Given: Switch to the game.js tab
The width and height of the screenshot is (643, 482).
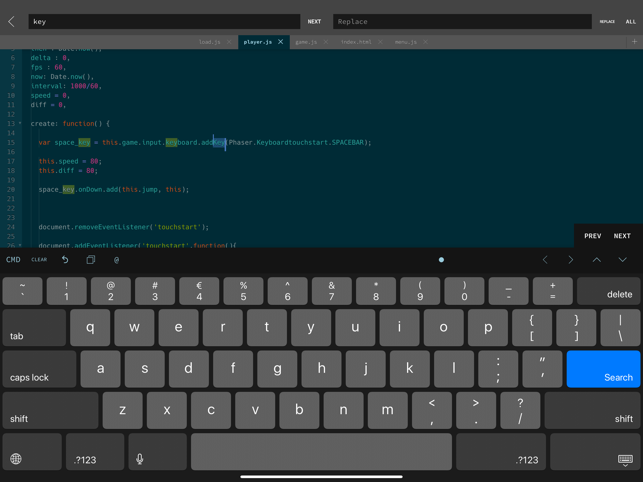Looking at the screenshot, I should (306, 42).
